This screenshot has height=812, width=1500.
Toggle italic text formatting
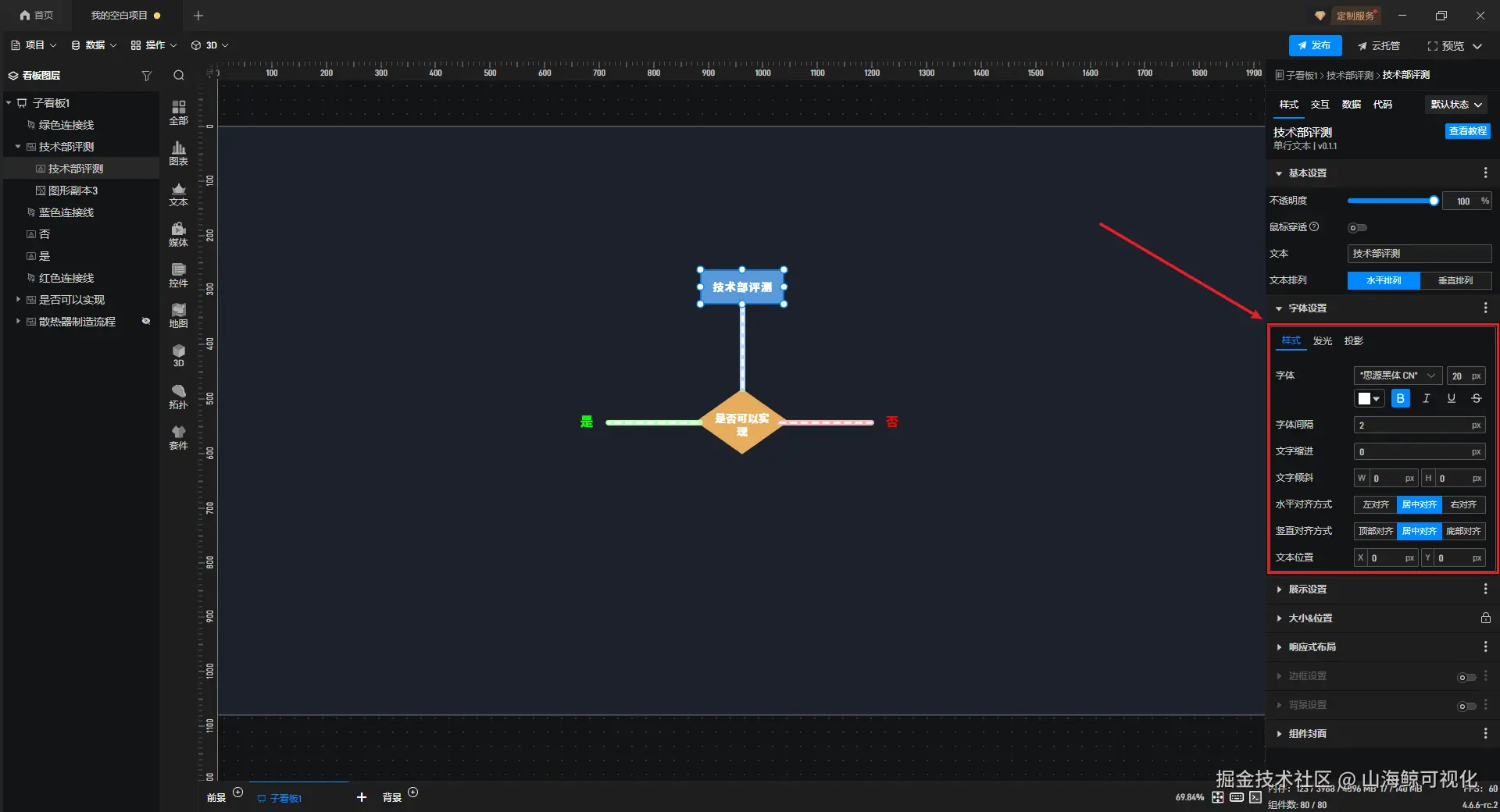(x=1426, y=398)
